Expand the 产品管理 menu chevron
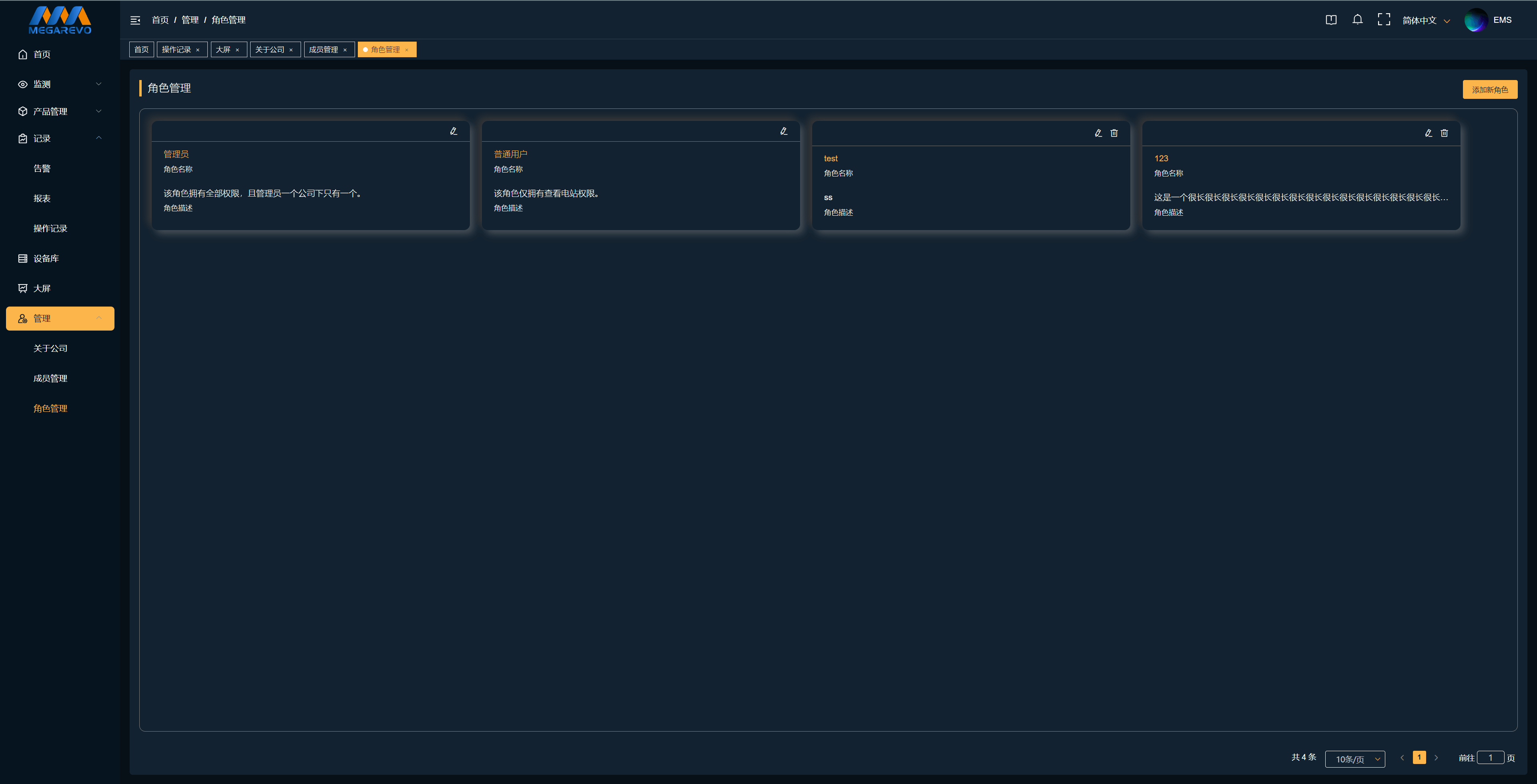1537x784 pixels. 99,111
